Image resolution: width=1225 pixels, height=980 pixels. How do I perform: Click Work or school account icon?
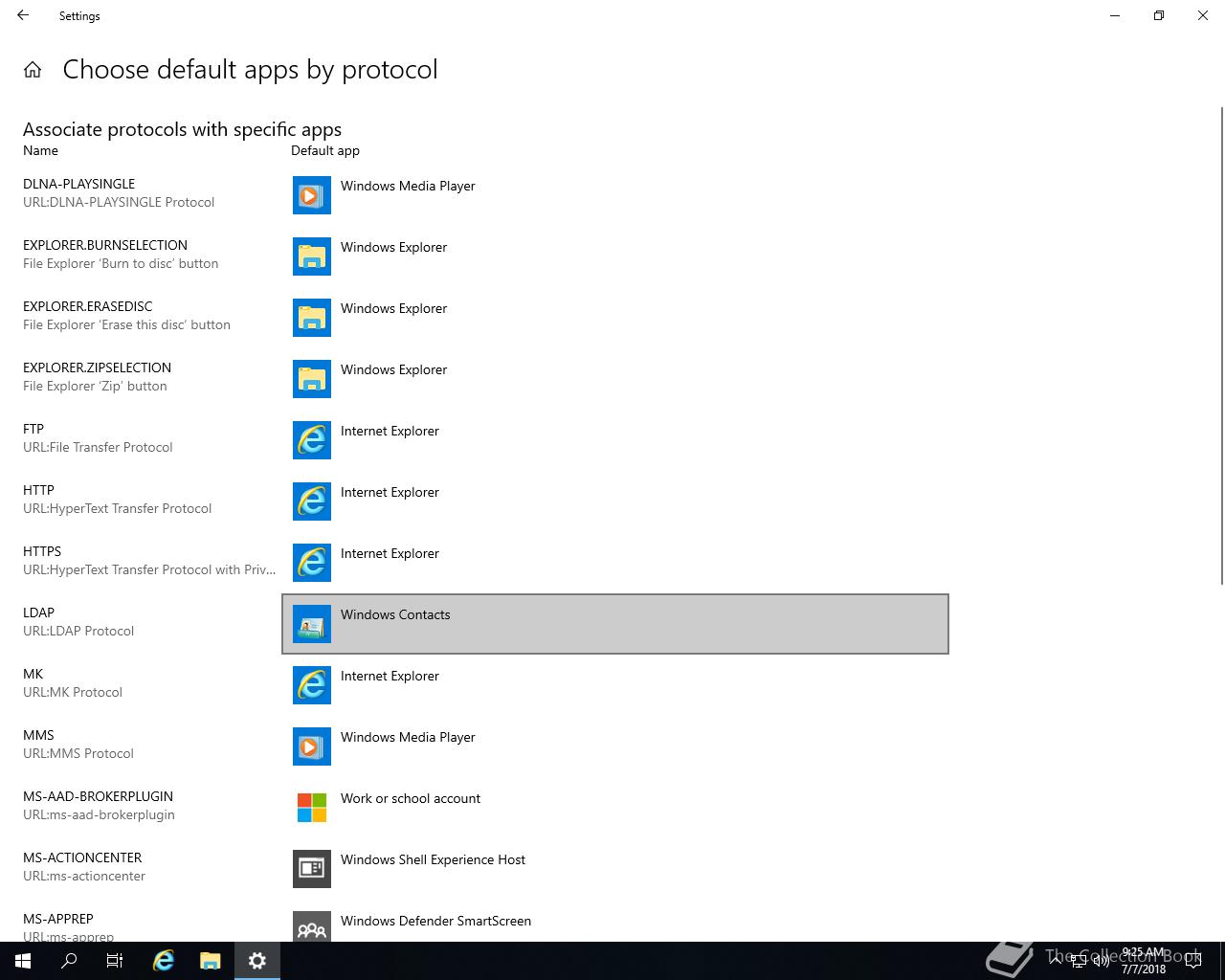[x=312, y=808]
